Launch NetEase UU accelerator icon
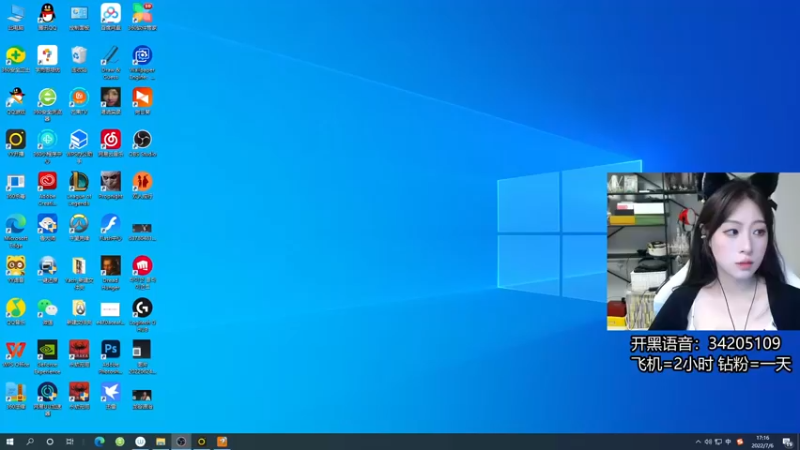Screen dimensions: 800x450 coord(47,399)
